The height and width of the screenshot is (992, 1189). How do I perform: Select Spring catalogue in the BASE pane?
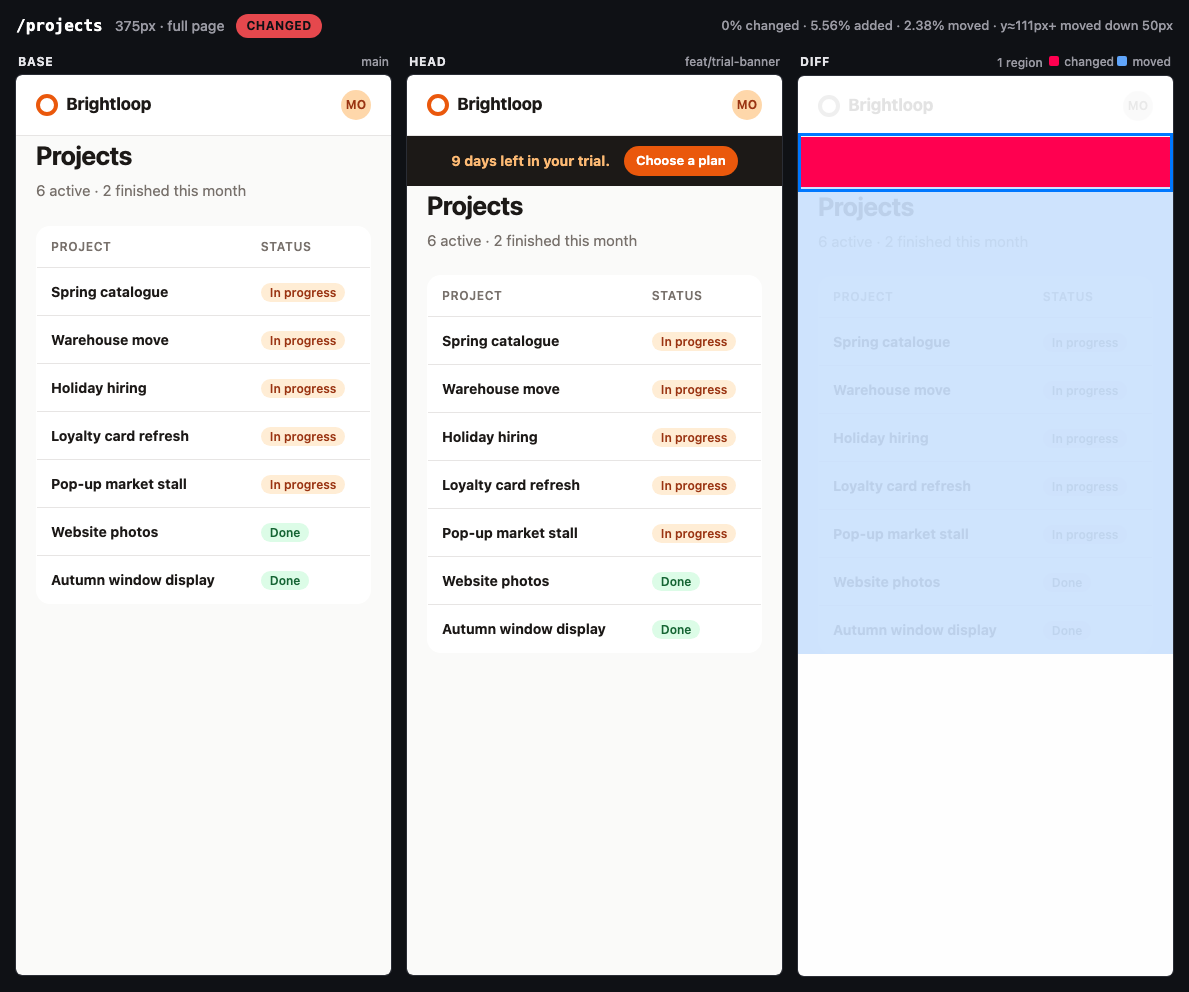pyautogui.click(x=110, y=292)
